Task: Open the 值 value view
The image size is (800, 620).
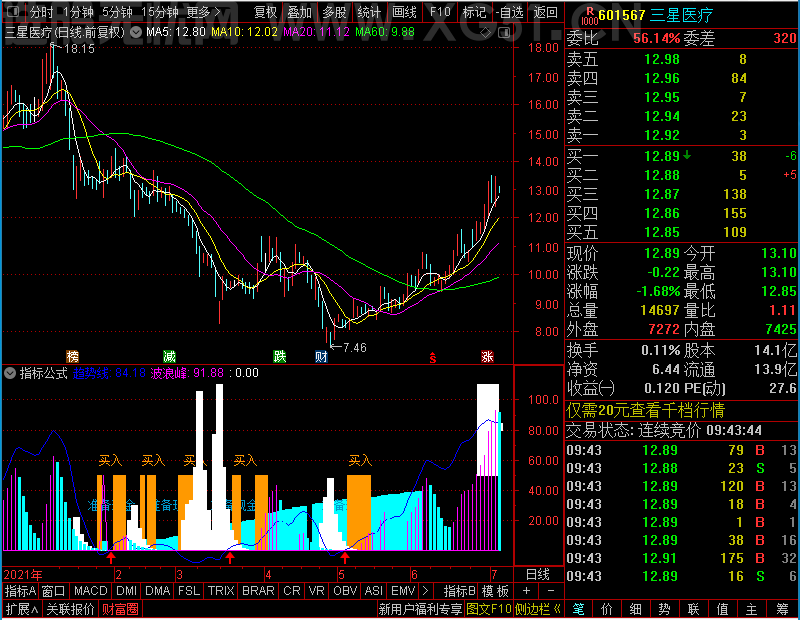Action: click(722, 609)
